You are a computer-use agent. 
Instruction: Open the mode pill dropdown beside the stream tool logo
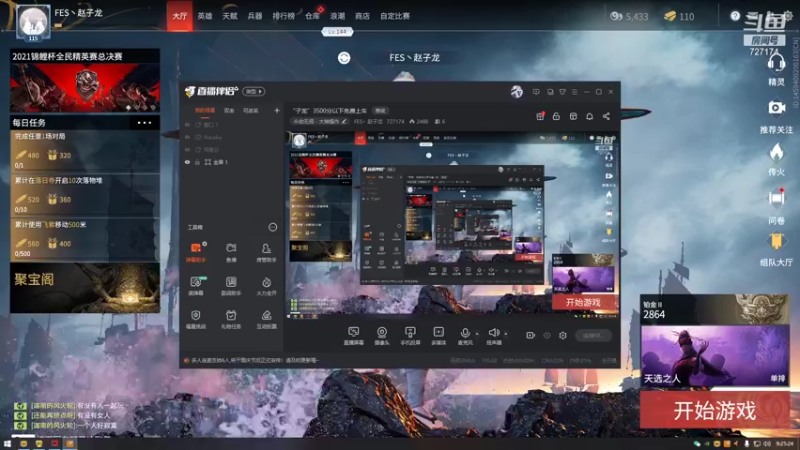coord(254,92)
